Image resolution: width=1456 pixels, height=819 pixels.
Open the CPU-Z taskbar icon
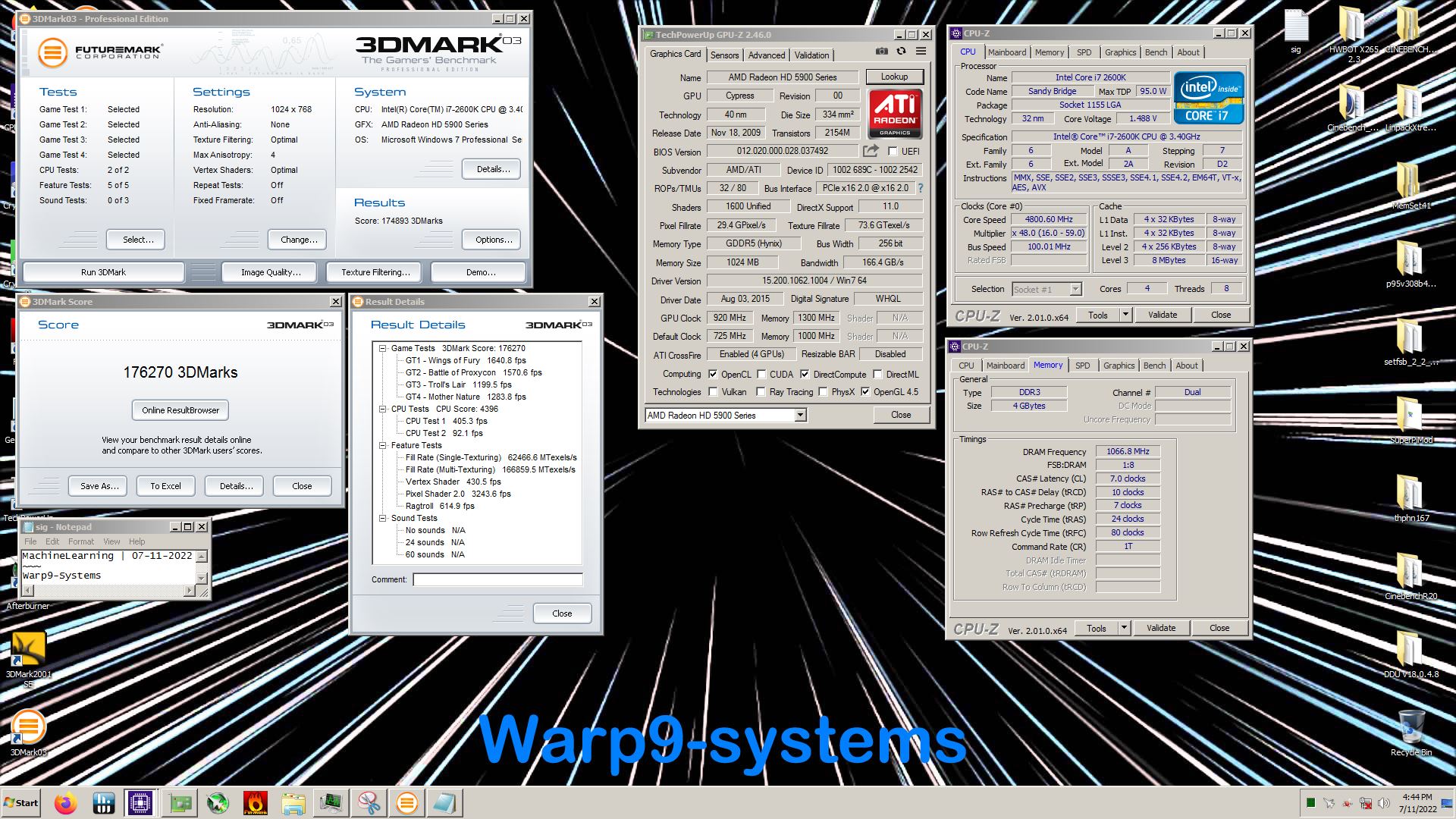click(140, 803)
